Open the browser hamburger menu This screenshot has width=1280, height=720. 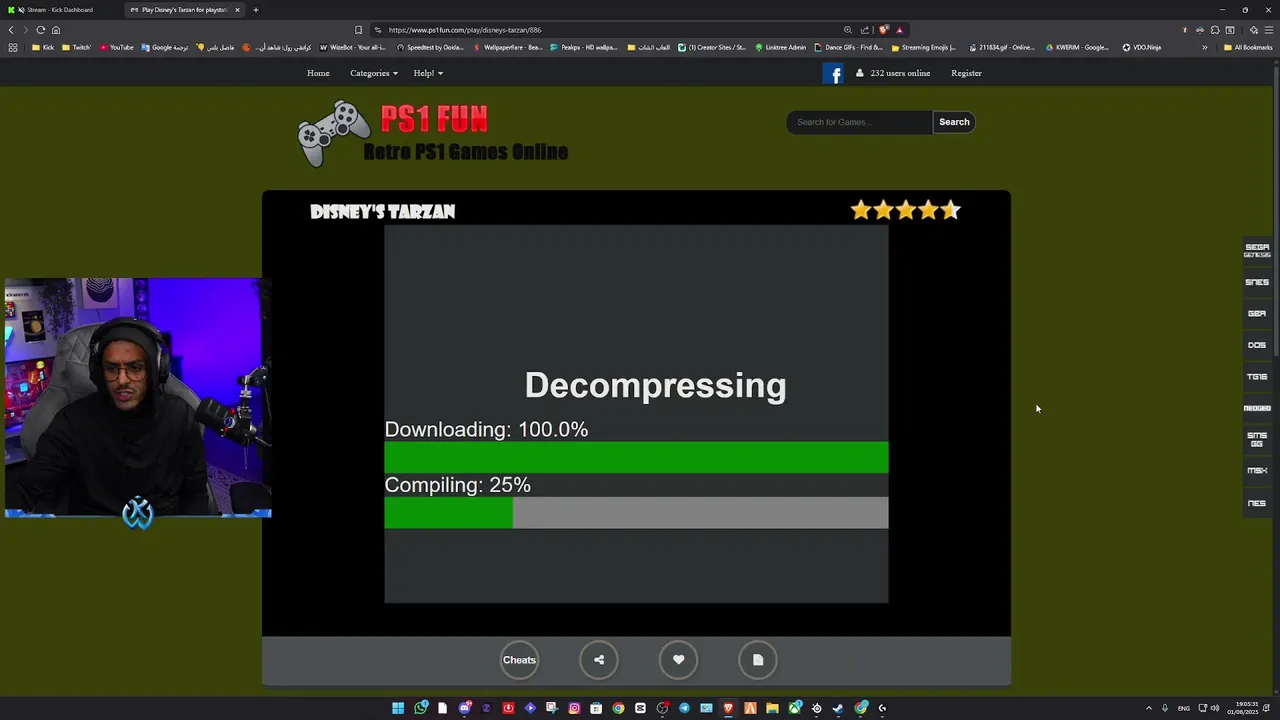(x=1268, y=30)
